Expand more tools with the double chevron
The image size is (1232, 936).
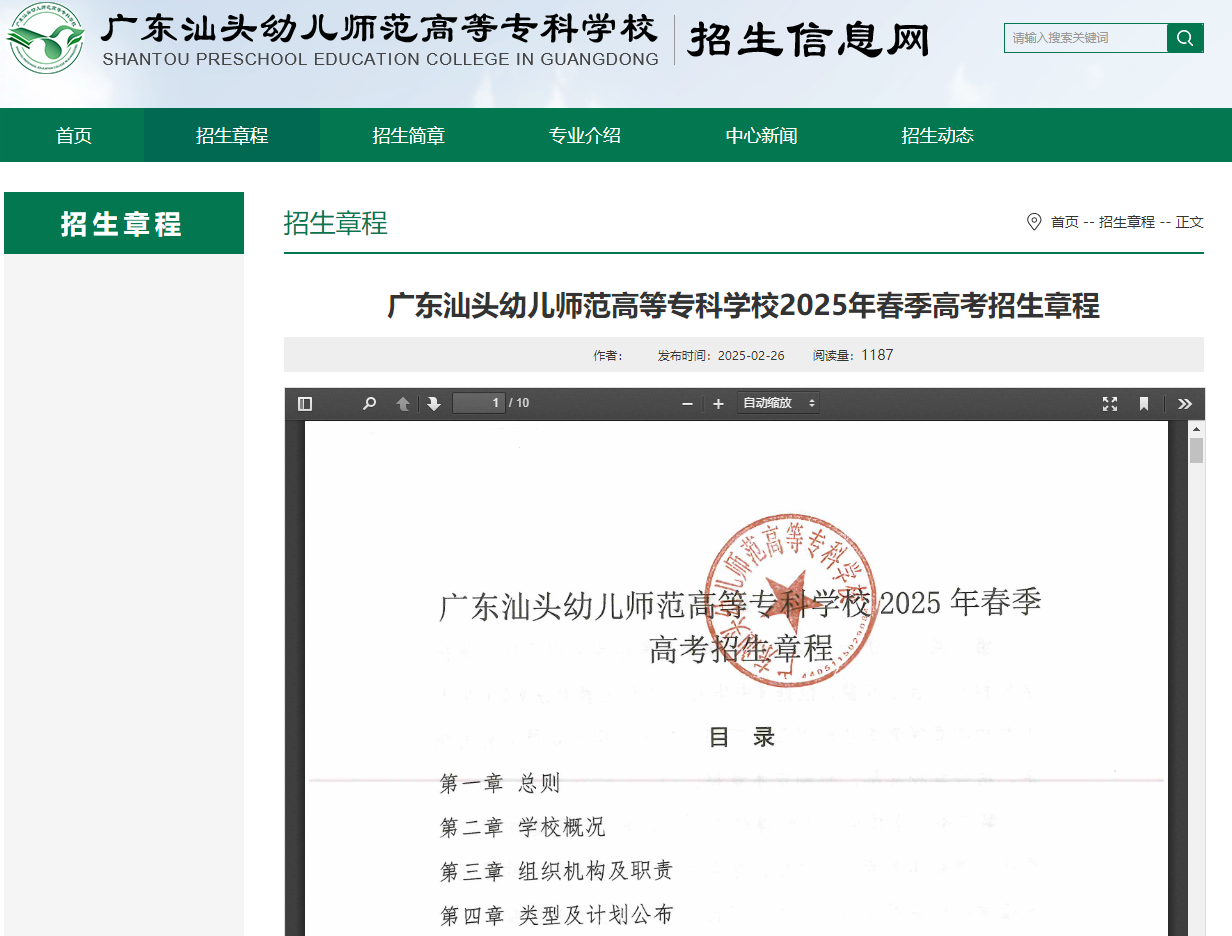click(x=1185, y=403)
